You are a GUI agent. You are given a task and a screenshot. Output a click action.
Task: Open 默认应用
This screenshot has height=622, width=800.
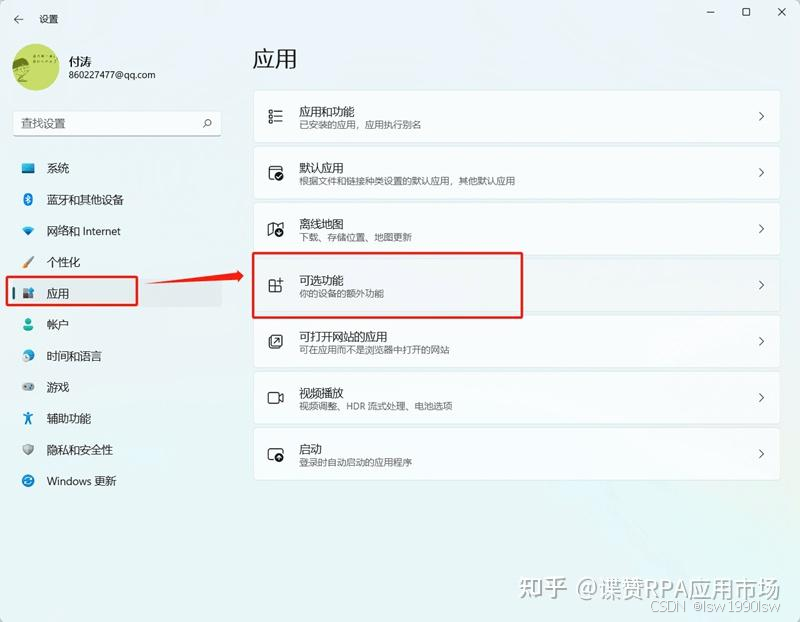click(516, 173)
